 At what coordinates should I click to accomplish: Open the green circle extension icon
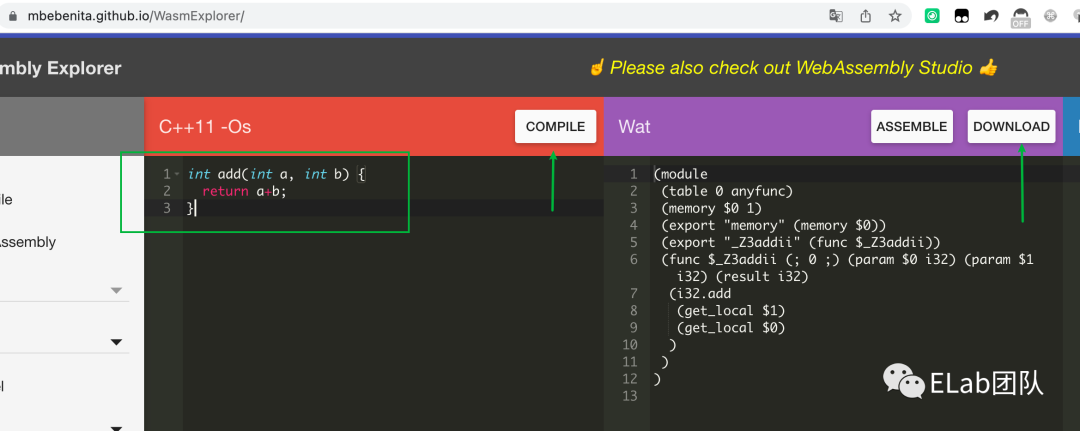(x=932, y=16)
